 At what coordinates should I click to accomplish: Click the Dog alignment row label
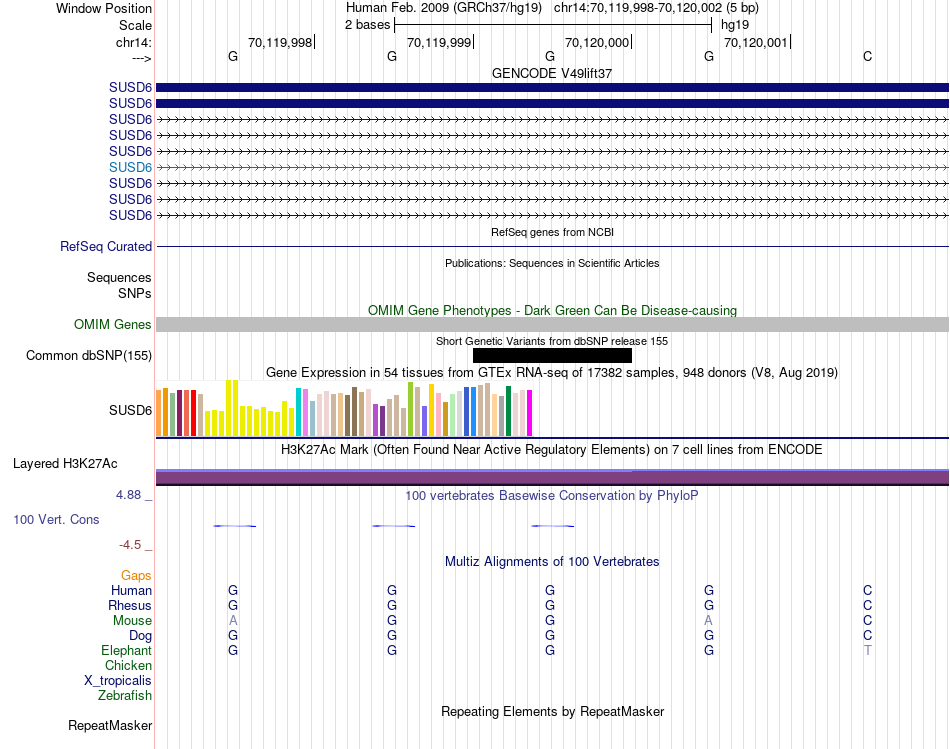[x=141, y=636]
